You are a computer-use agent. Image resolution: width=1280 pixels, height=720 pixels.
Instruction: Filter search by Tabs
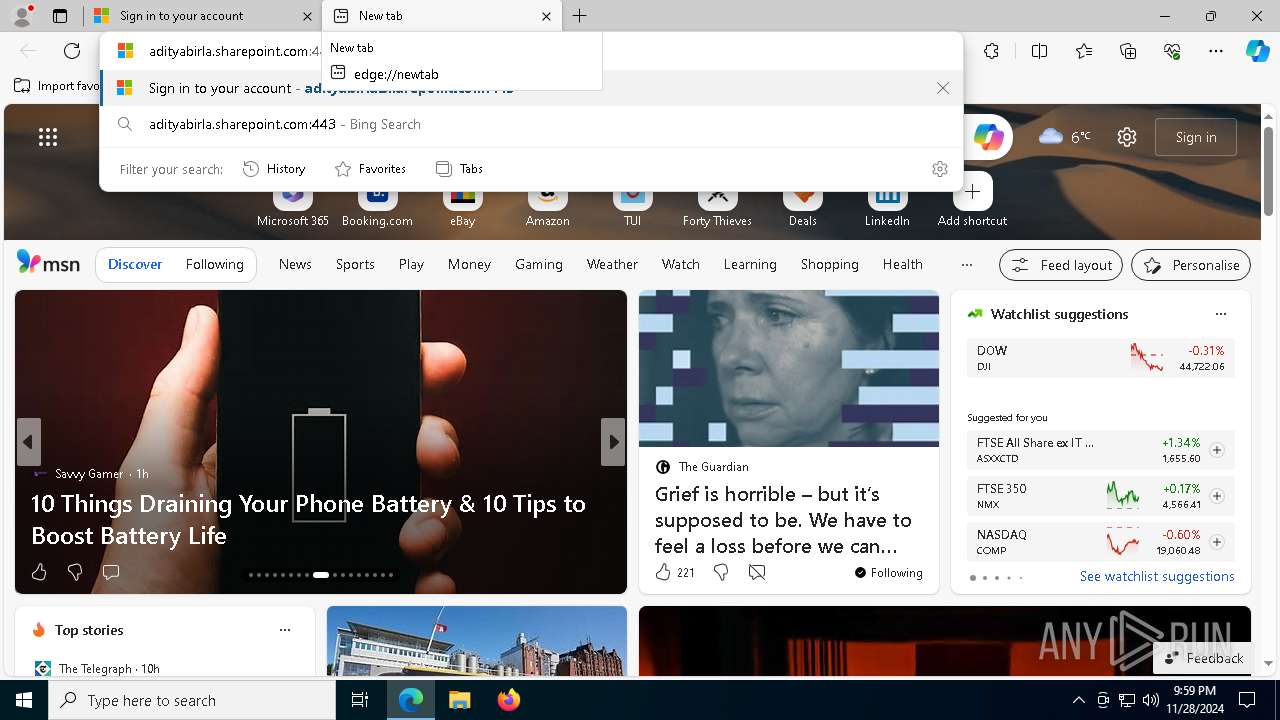(460, 169)
